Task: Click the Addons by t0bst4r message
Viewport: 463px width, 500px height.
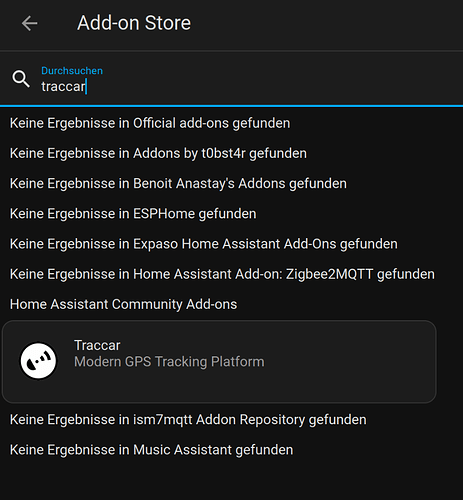Action: pos(158,154)
